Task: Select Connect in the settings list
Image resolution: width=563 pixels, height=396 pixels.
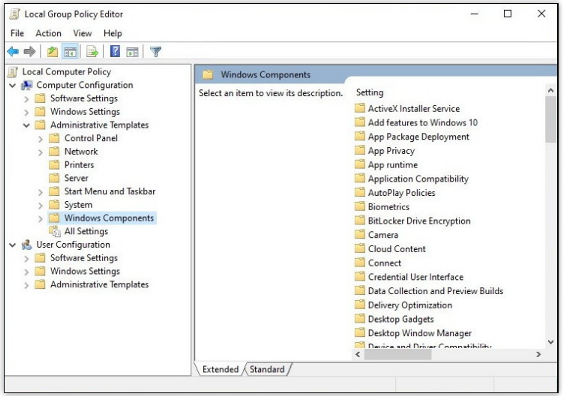Action: [384, 263]
